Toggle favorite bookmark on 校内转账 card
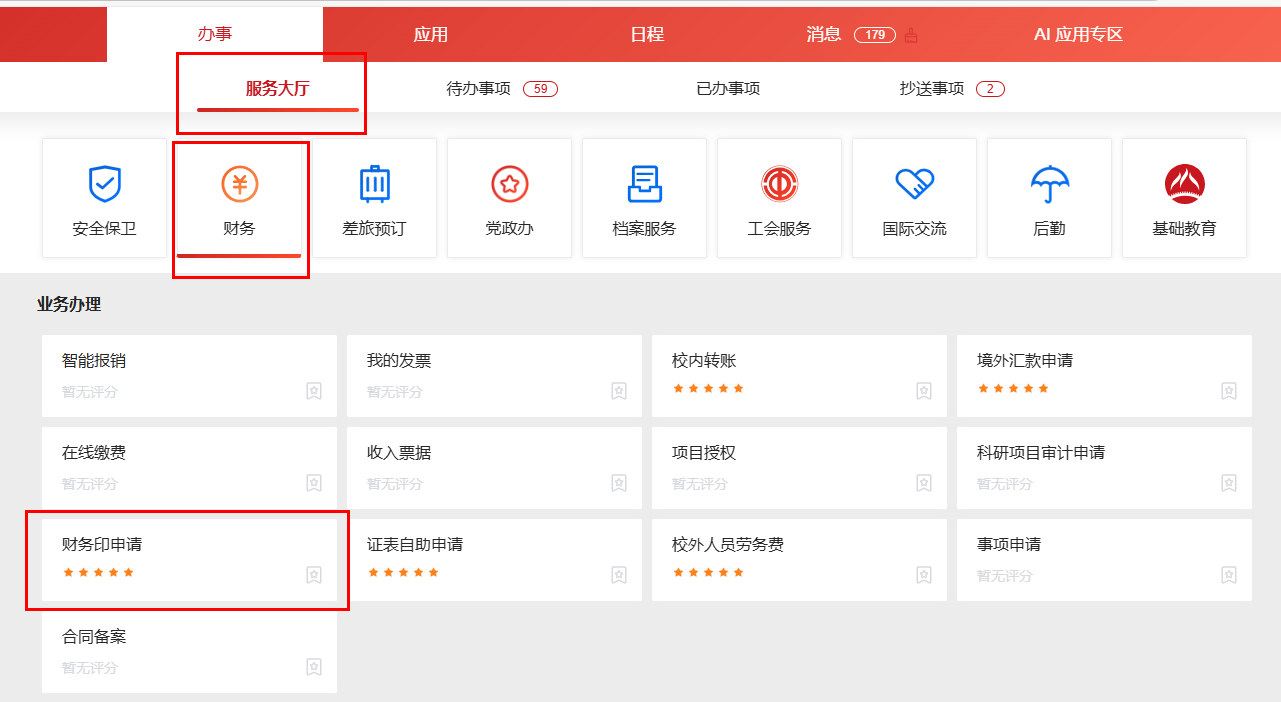Viewport: 1281px width, 702px height. pyautogui.click(x=924, y=391)
